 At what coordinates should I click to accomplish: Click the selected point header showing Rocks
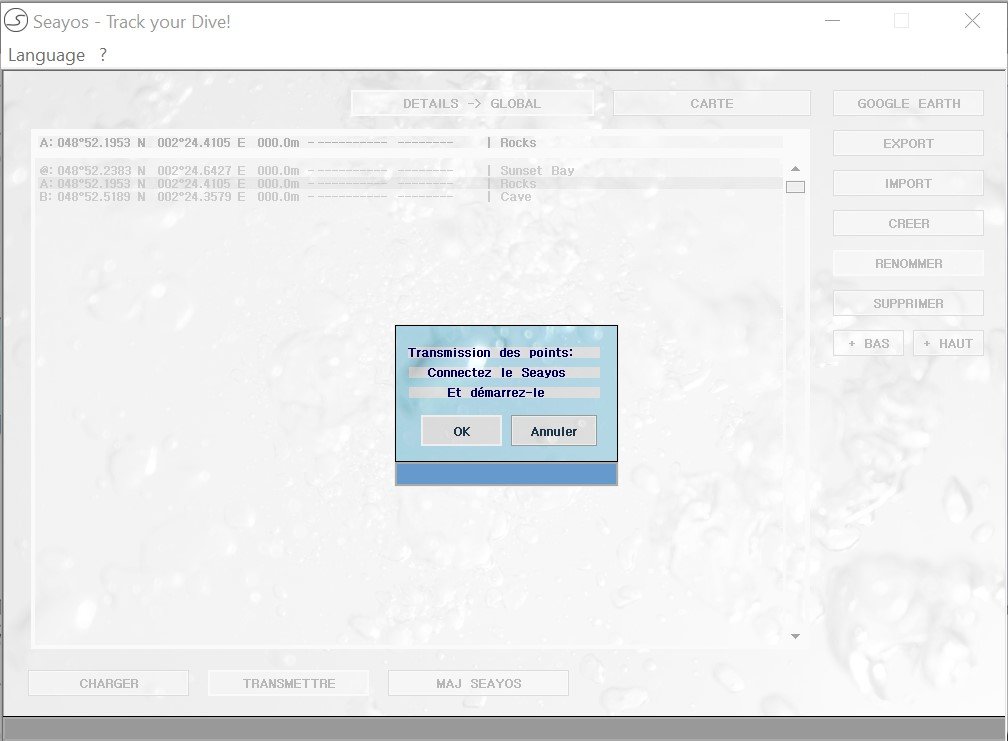410,143
